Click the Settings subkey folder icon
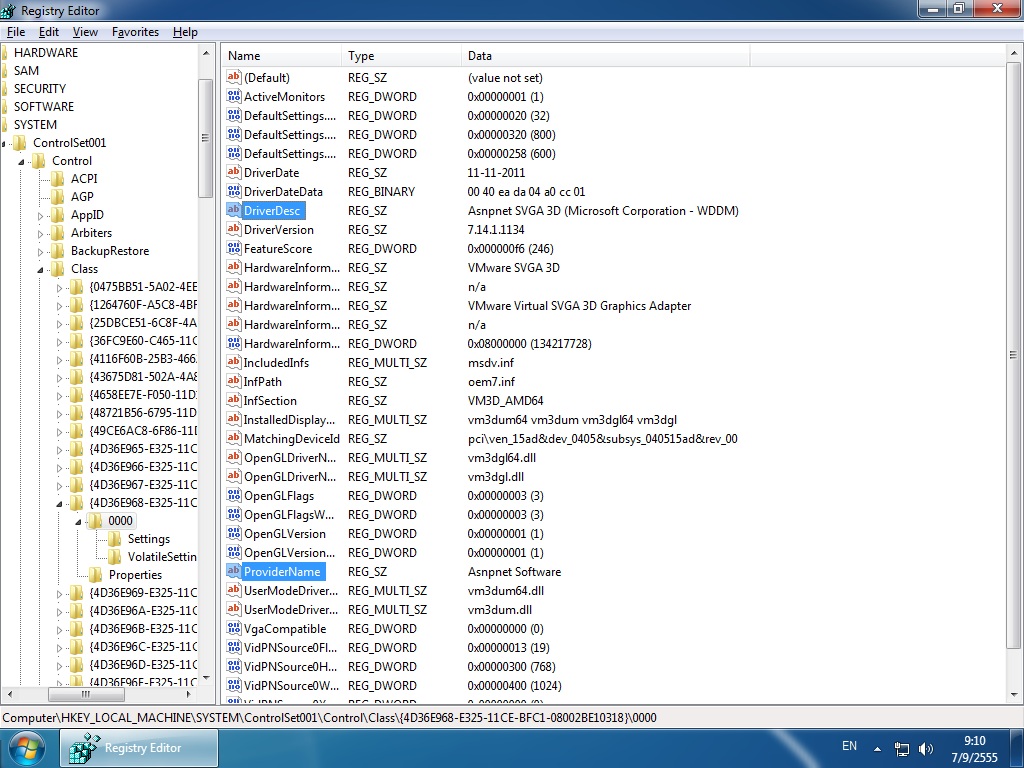Screen dimensions: 1024x768 (114, 539)
